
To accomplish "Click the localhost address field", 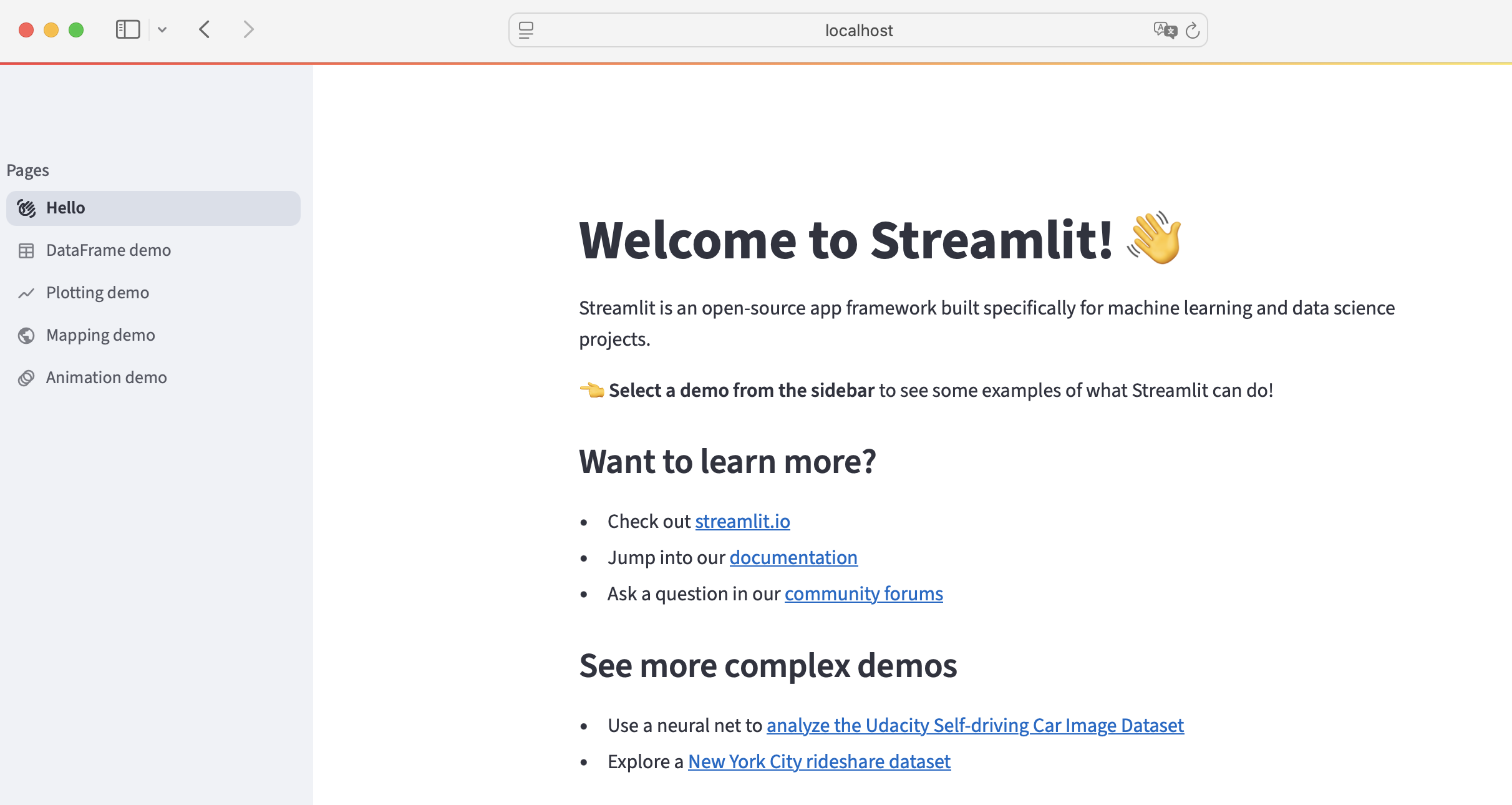I will click(858, 29).
